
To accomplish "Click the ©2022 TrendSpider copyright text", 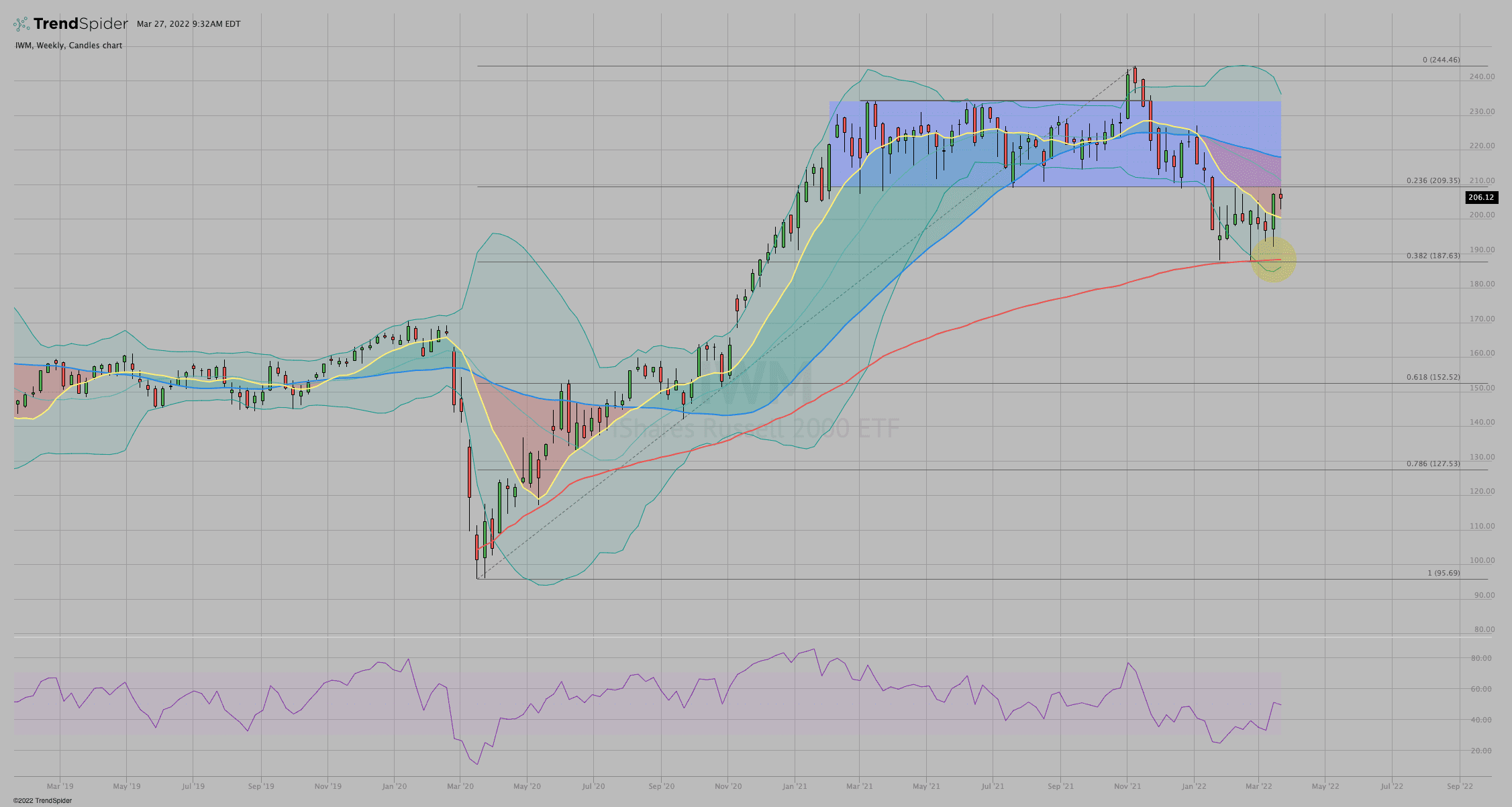I will 42,800.
